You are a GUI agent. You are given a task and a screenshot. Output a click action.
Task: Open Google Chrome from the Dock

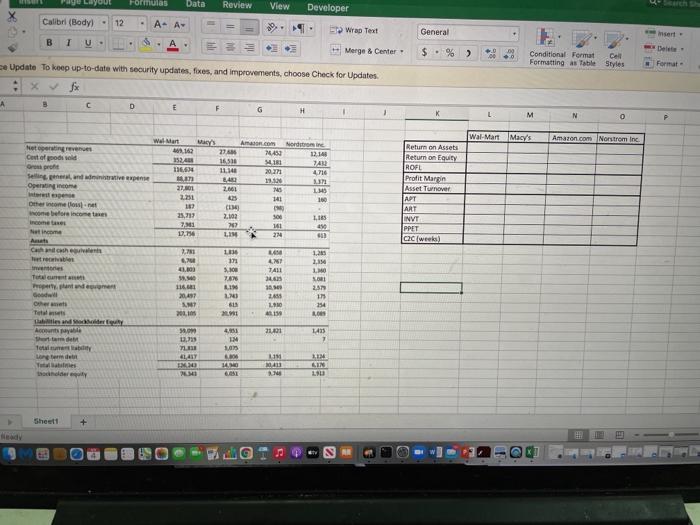point(246,454)
